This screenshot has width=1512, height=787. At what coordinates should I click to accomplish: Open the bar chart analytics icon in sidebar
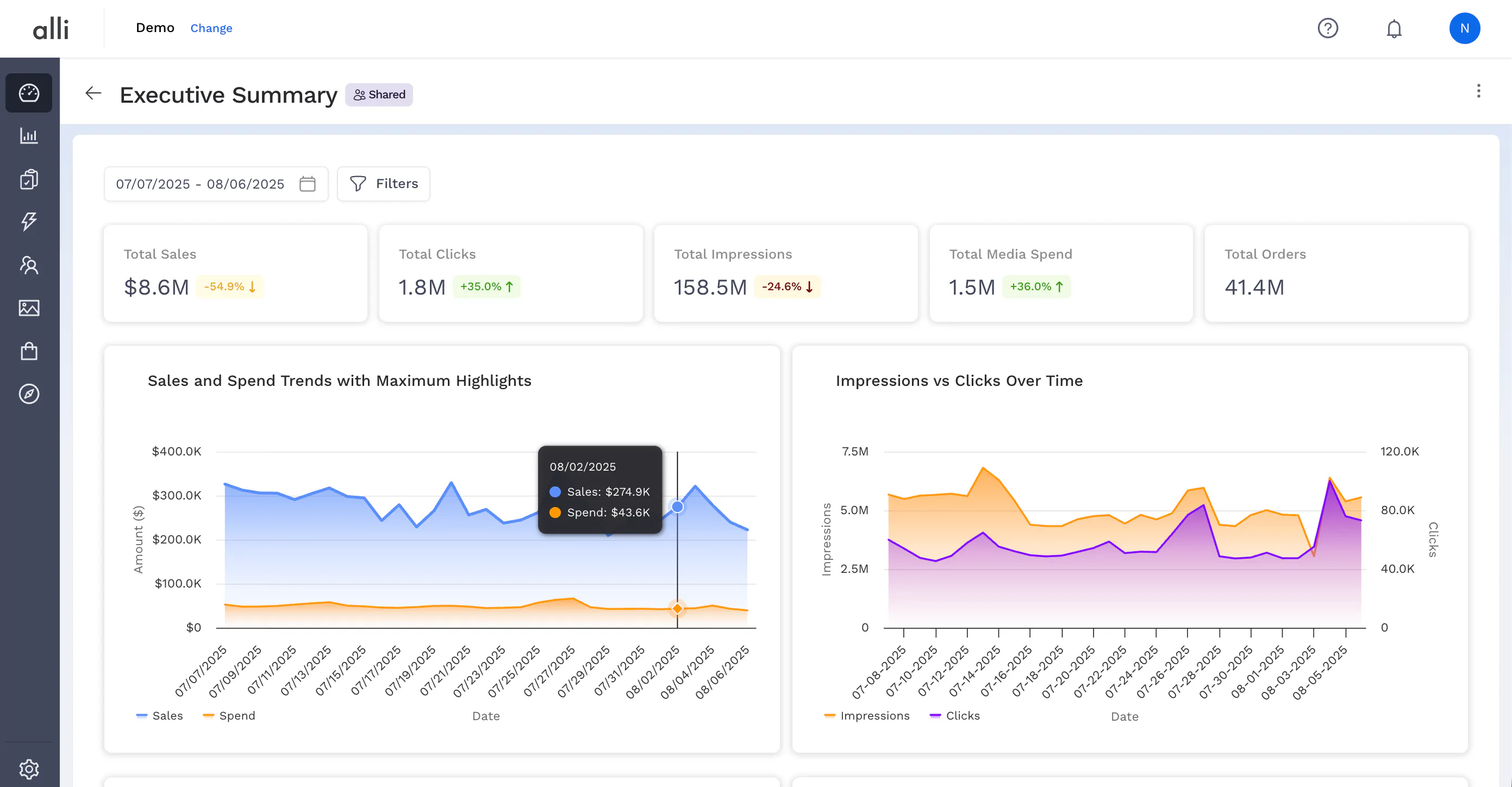click(x=29, y=136)
